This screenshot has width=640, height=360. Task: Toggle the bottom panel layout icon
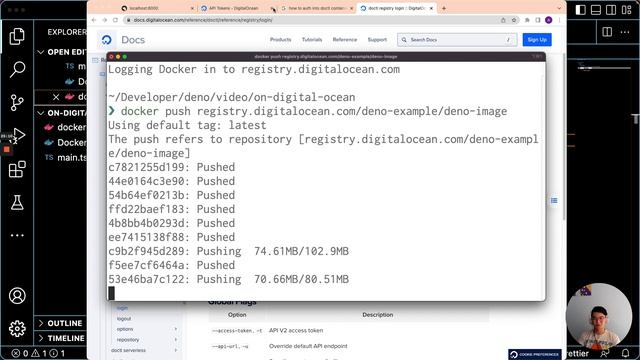pos(596,10)
